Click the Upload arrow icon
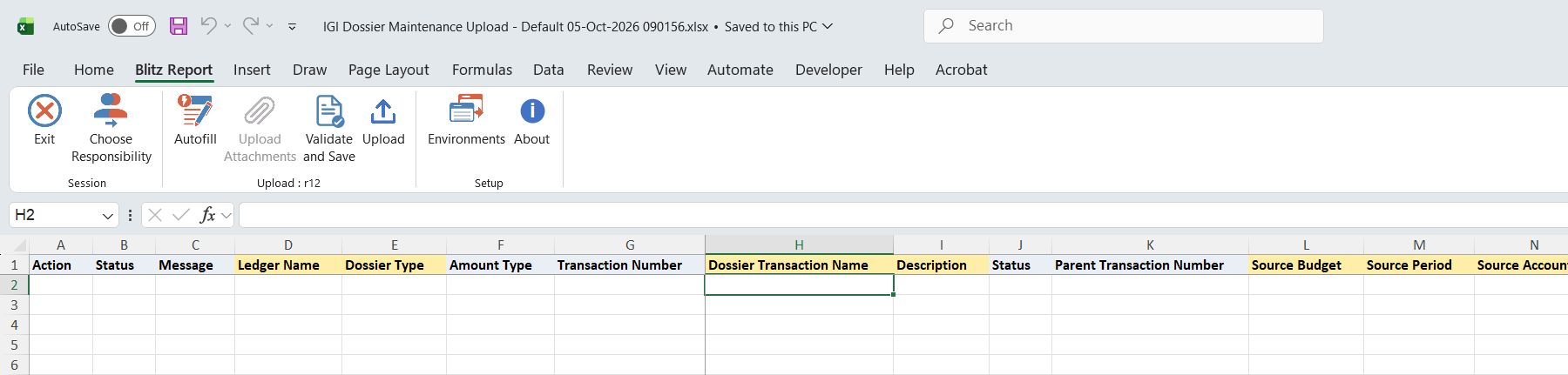This screenshot has width=1568, height=375. (x=383, y=111)
